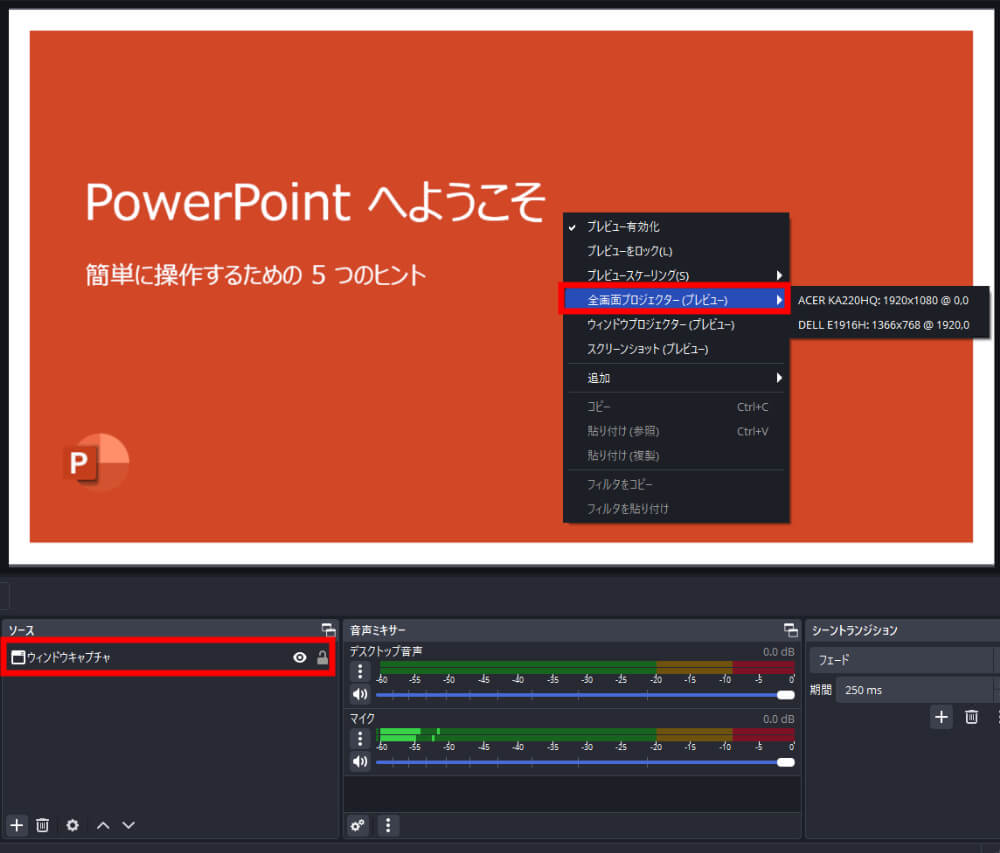Select DELL E1916H display option
1000x853 pixels.
pos(888,325)
